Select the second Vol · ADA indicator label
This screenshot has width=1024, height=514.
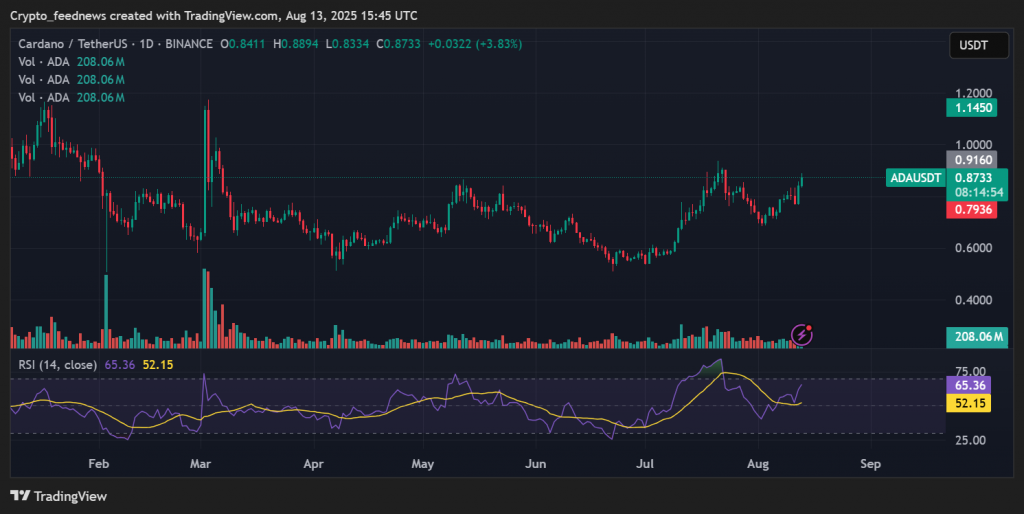point(45,79)
